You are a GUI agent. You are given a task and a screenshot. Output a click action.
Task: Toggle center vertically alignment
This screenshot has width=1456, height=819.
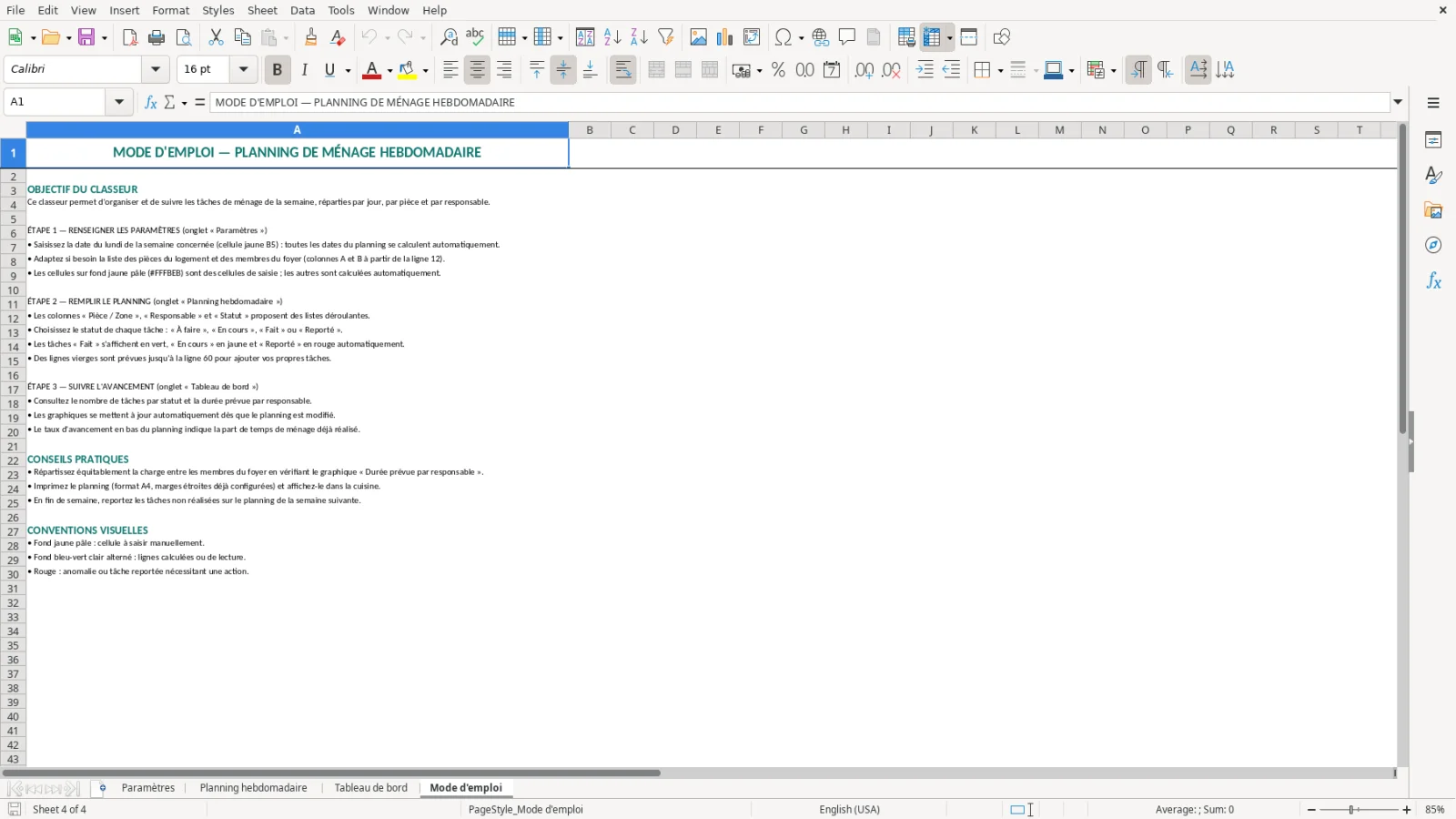coord(563,70)
